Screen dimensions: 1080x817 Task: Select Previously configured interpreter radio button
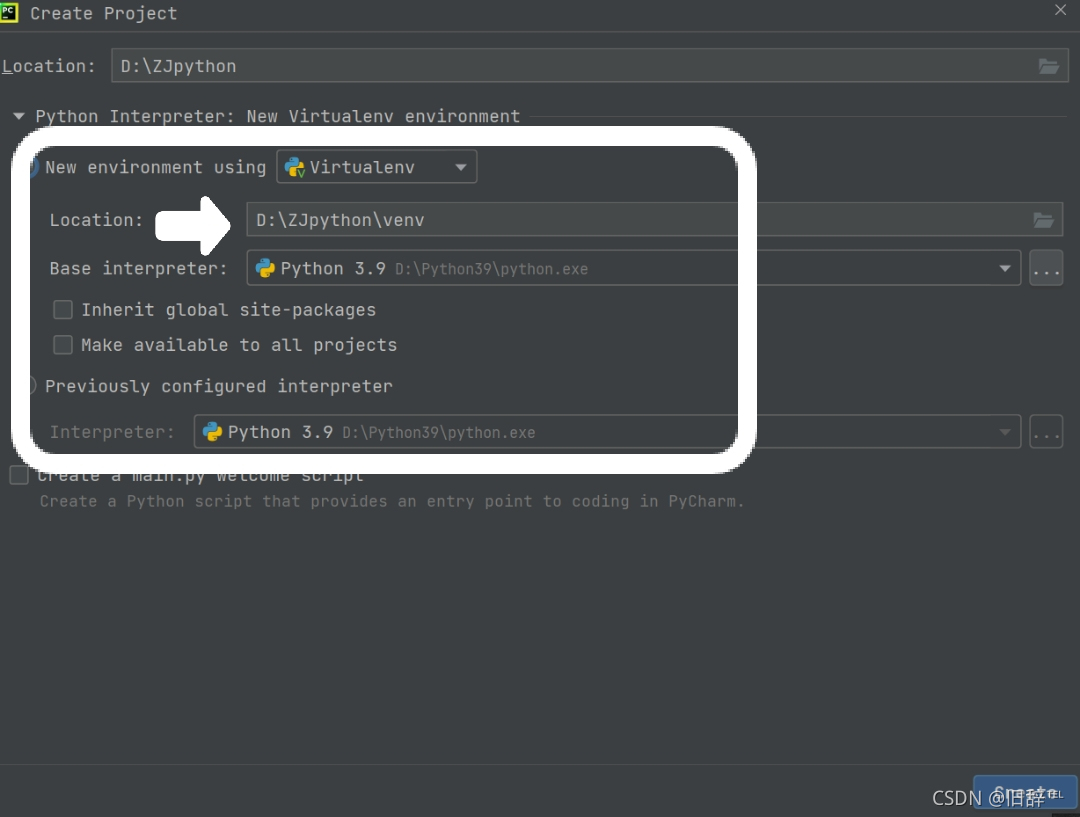(x=31, y=386)
